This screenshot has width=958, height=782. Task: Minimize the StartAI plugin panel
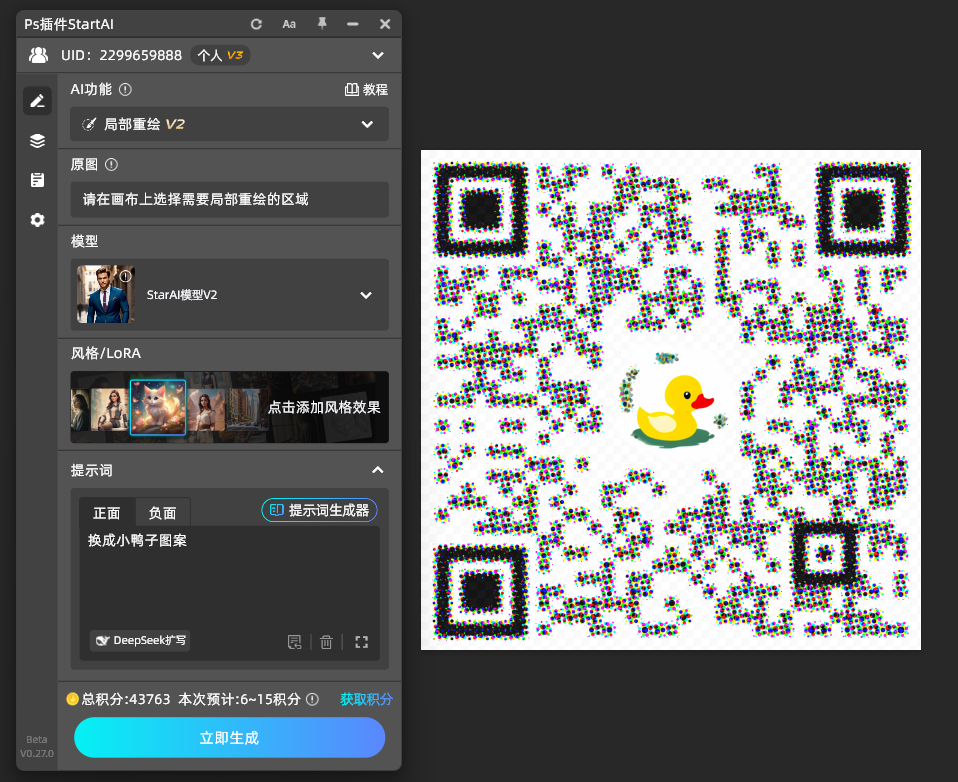point(353,24)
